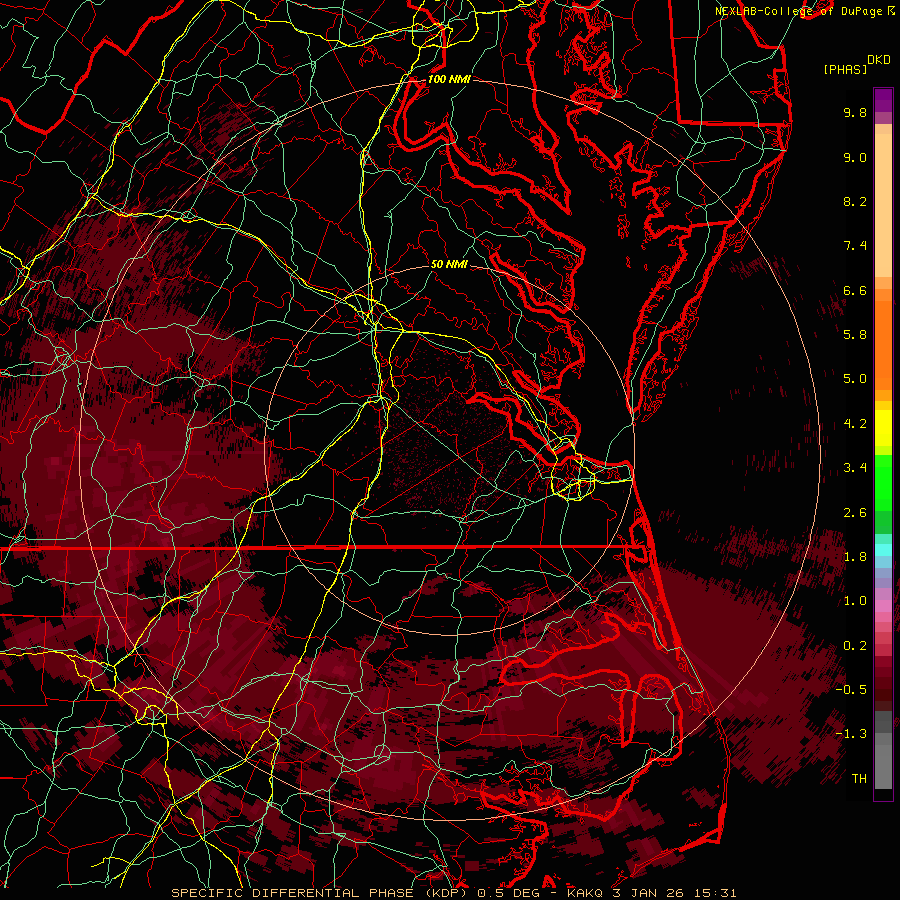Click the 6.6 scale value
Screen dimensions: 900x900
click(855, 290)
